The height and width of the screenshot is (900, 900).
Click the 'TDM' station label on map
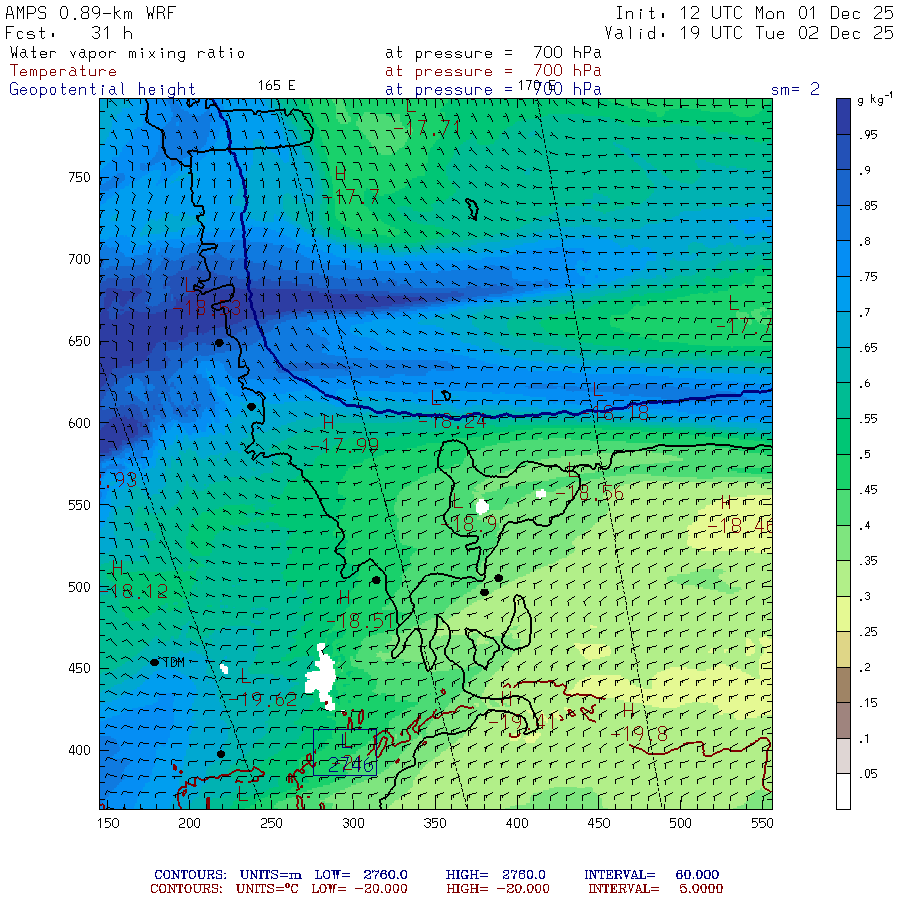174,662
